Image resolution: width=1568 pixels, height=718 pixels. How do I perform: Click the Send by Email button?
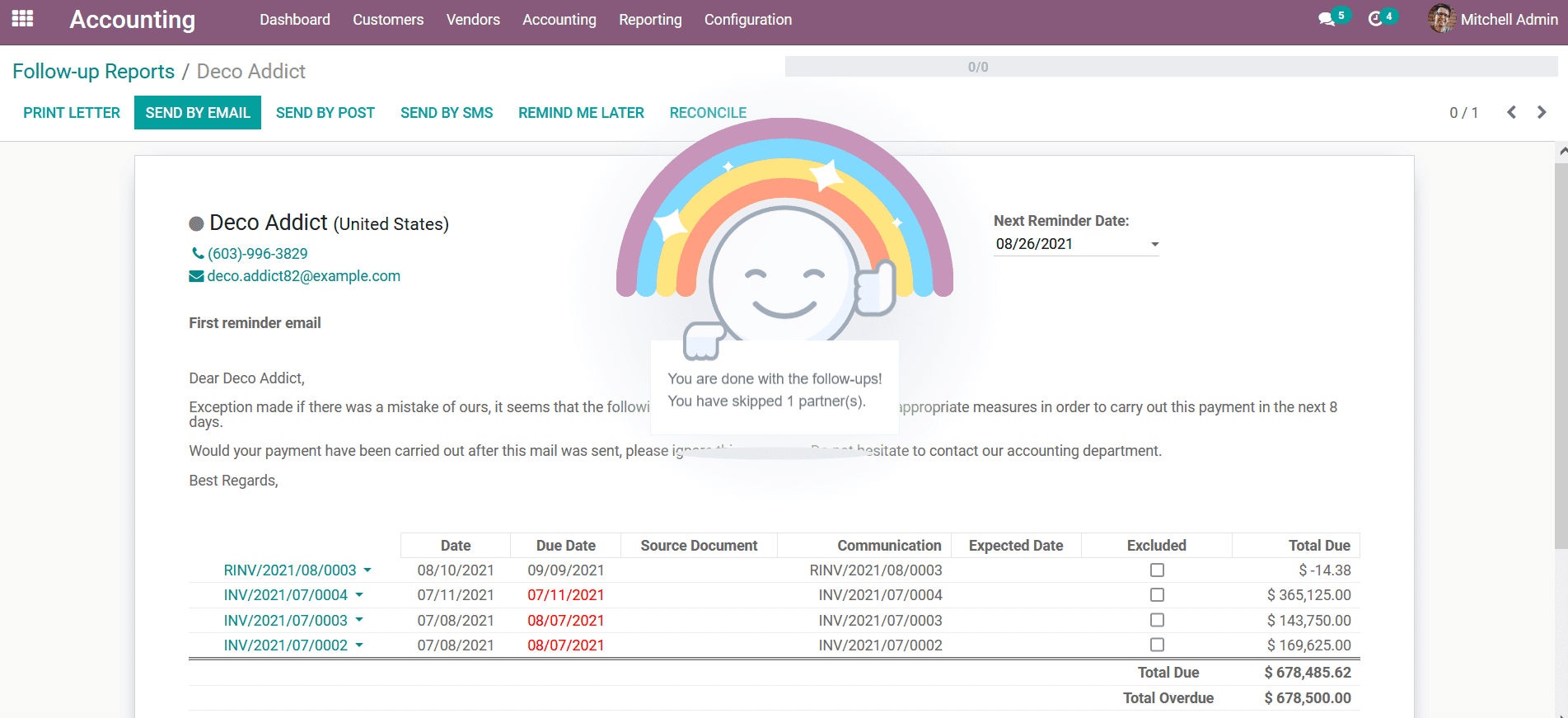tap(198, 113)
